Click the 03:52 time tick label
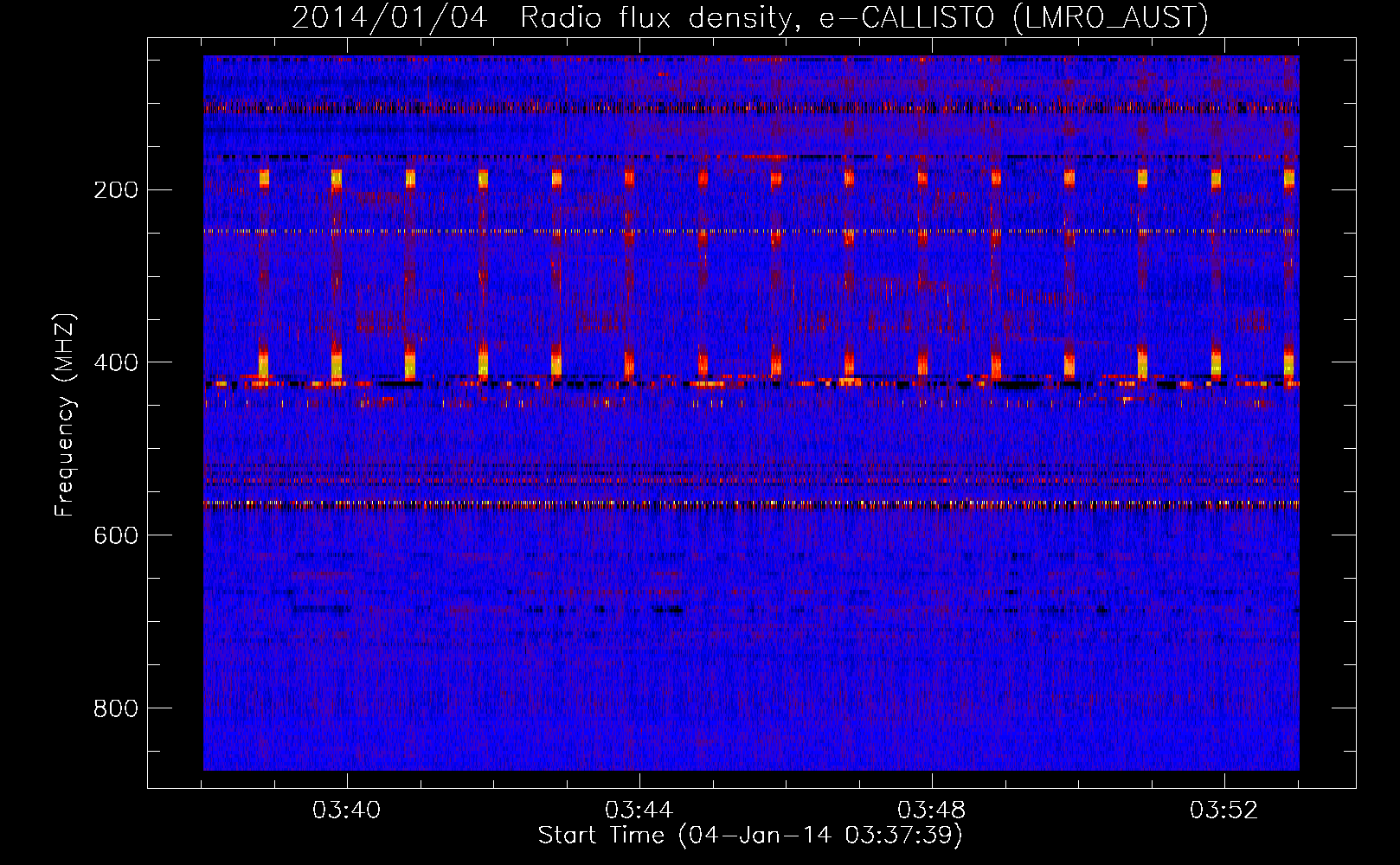The image size is (1400, 865). (x=1224, y=810)
